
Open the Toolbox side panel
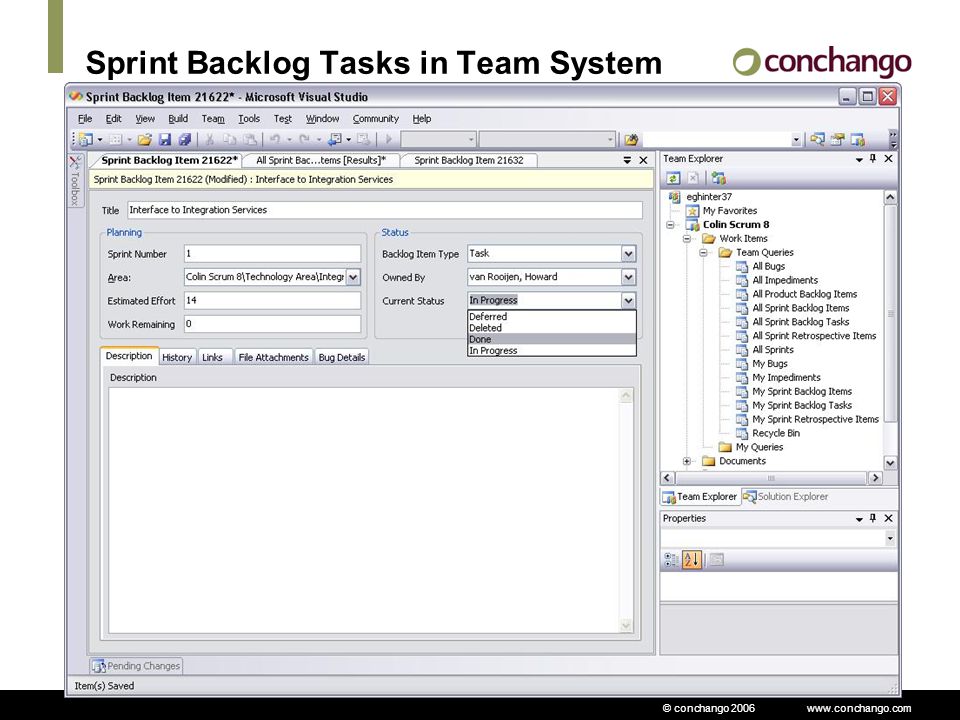point(75,181)
